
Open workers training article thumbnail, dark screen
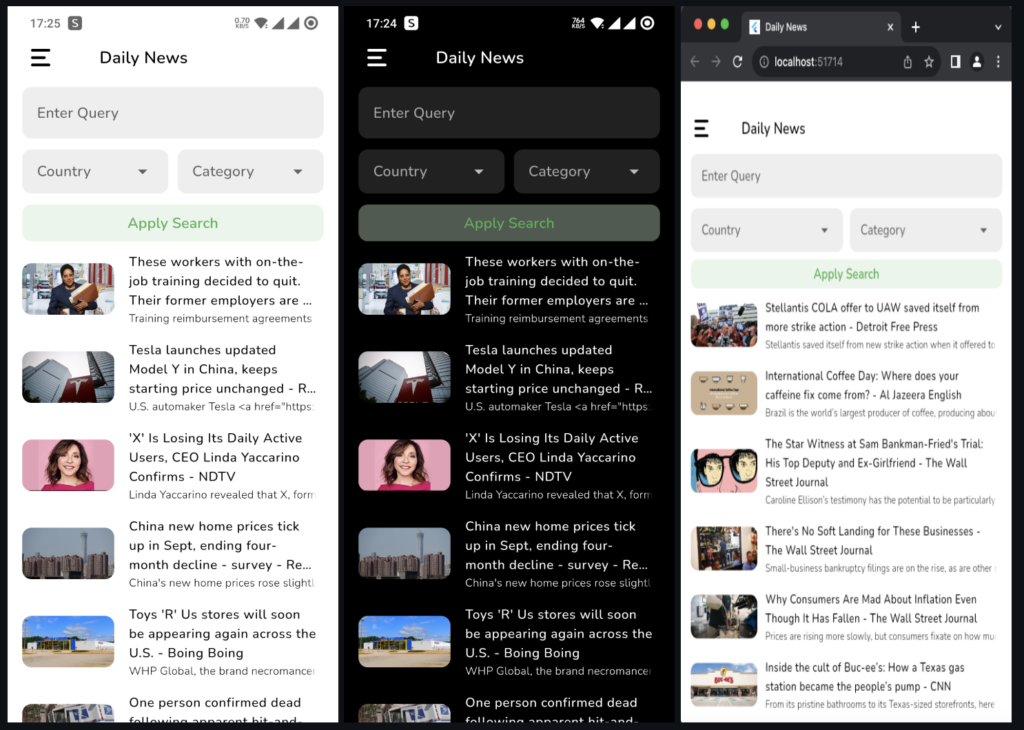click(x=404, y=289)
